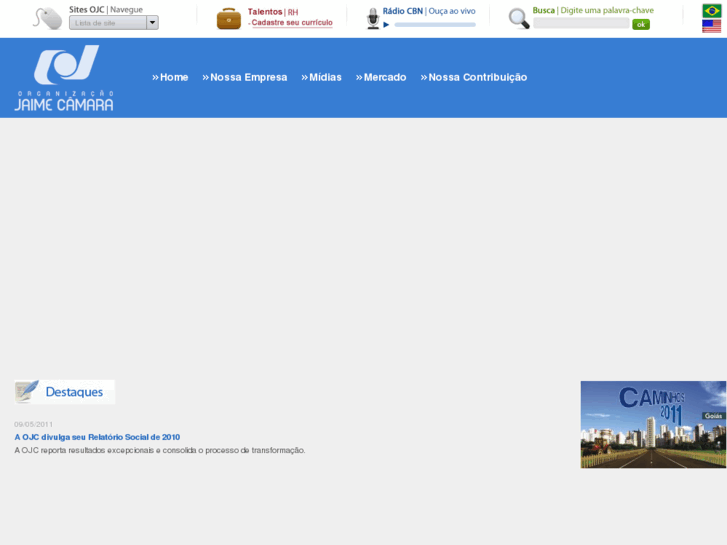Click the green ok search button
This screenshot has height=545, width=727.
641,24
